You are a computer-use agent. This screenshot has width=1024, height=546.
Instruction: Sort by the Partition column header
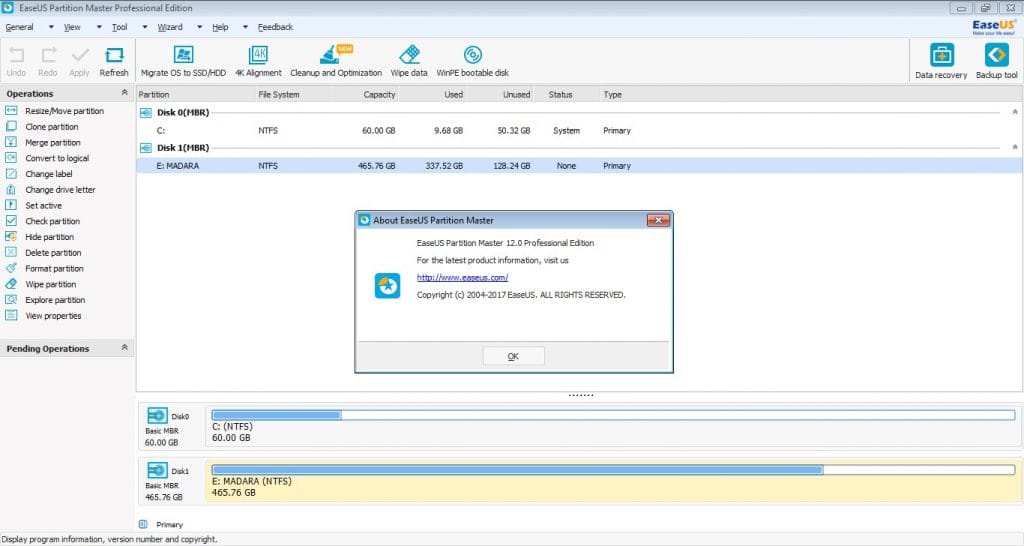154,95
